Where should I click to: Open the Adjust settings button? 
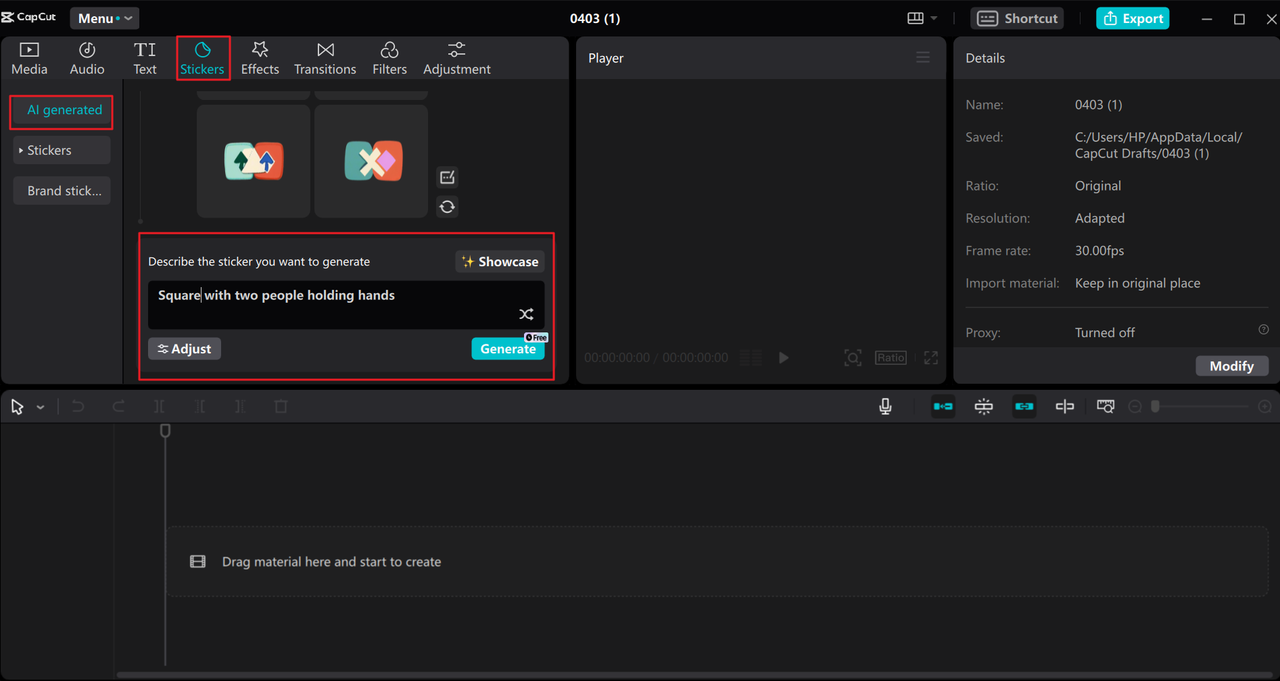(185, 348)
